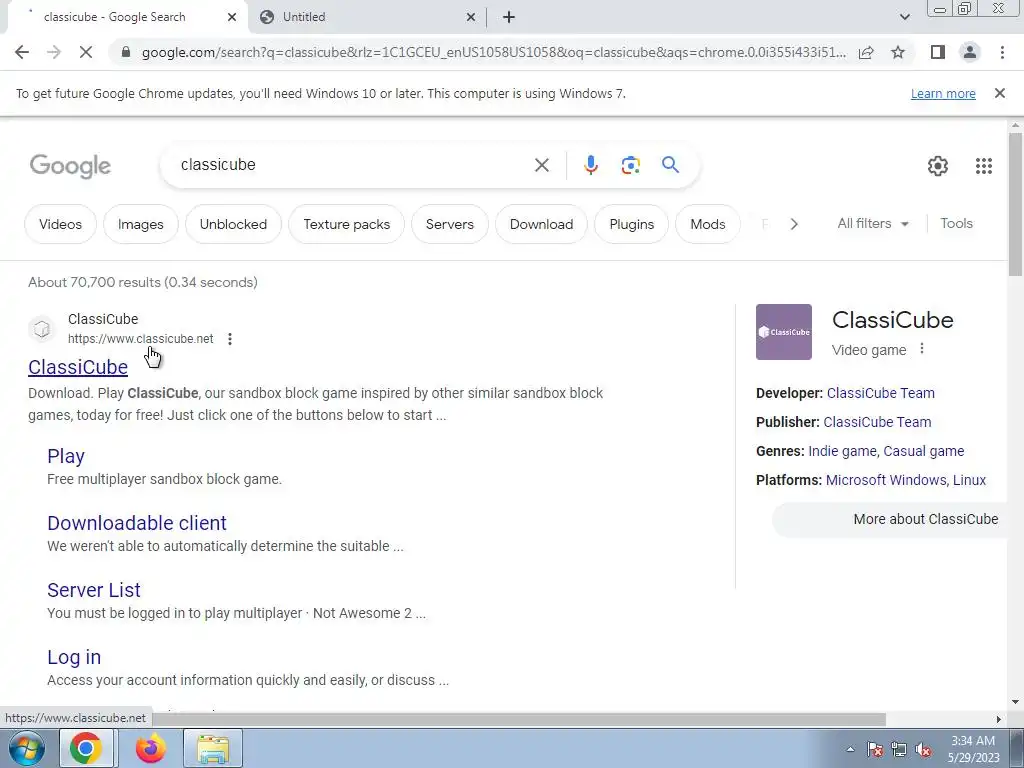Filter results by Videos
Image resolution: width=1024 pixels, height=768 pixels.
[x=60, y=224]
